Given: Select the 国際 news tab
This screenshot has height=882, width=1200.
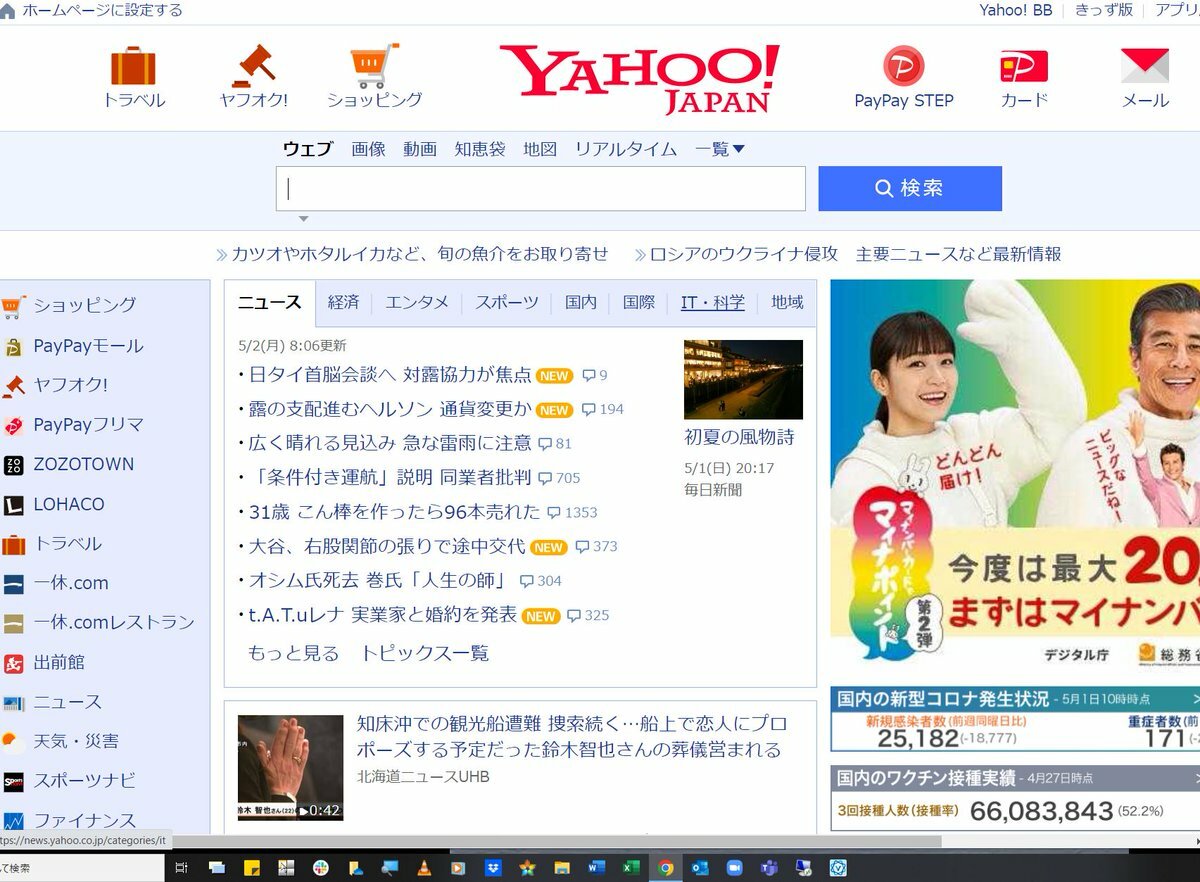Looking at the screenshot, I should click(x=639, y=302).
